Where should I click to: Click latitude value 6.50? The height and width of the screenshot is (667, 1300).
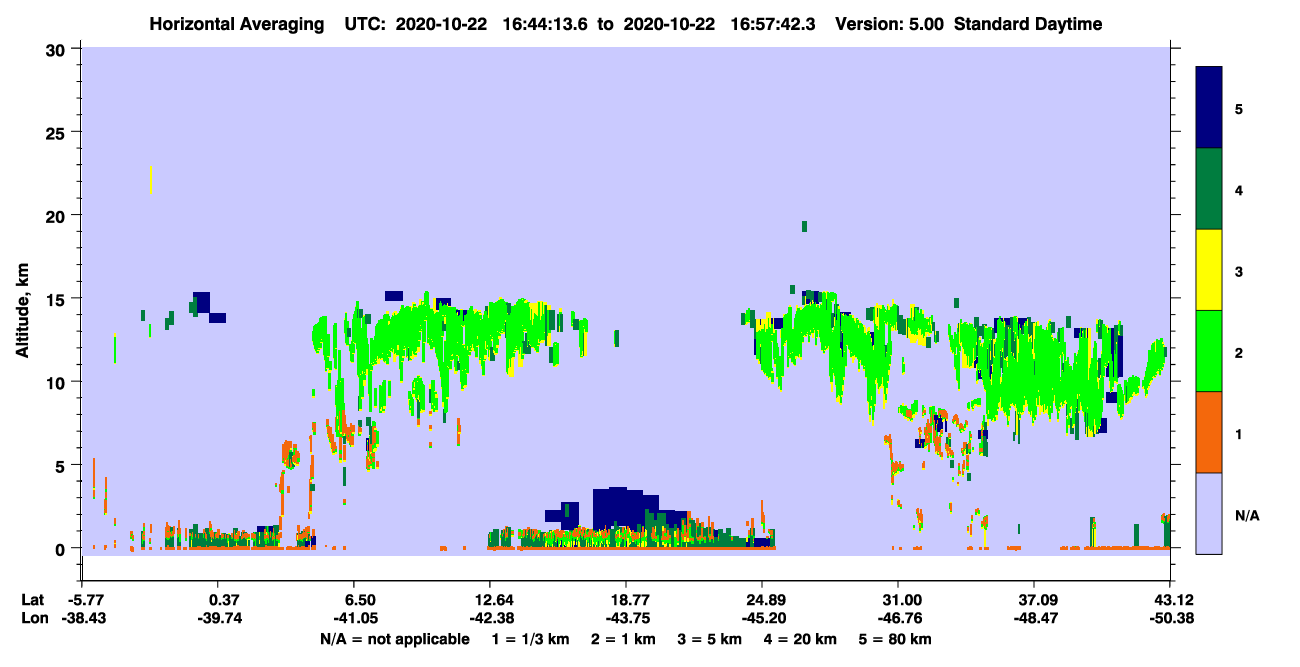click(360, 599)
